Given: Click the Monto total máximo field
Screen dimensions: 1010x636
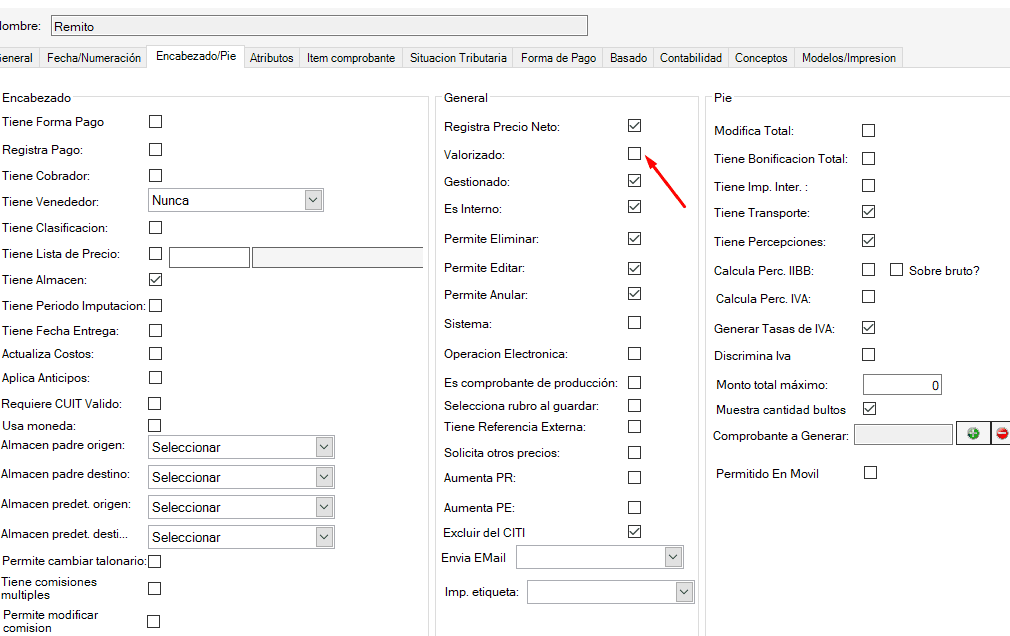Looking at the screenshot, I should 901,385.
